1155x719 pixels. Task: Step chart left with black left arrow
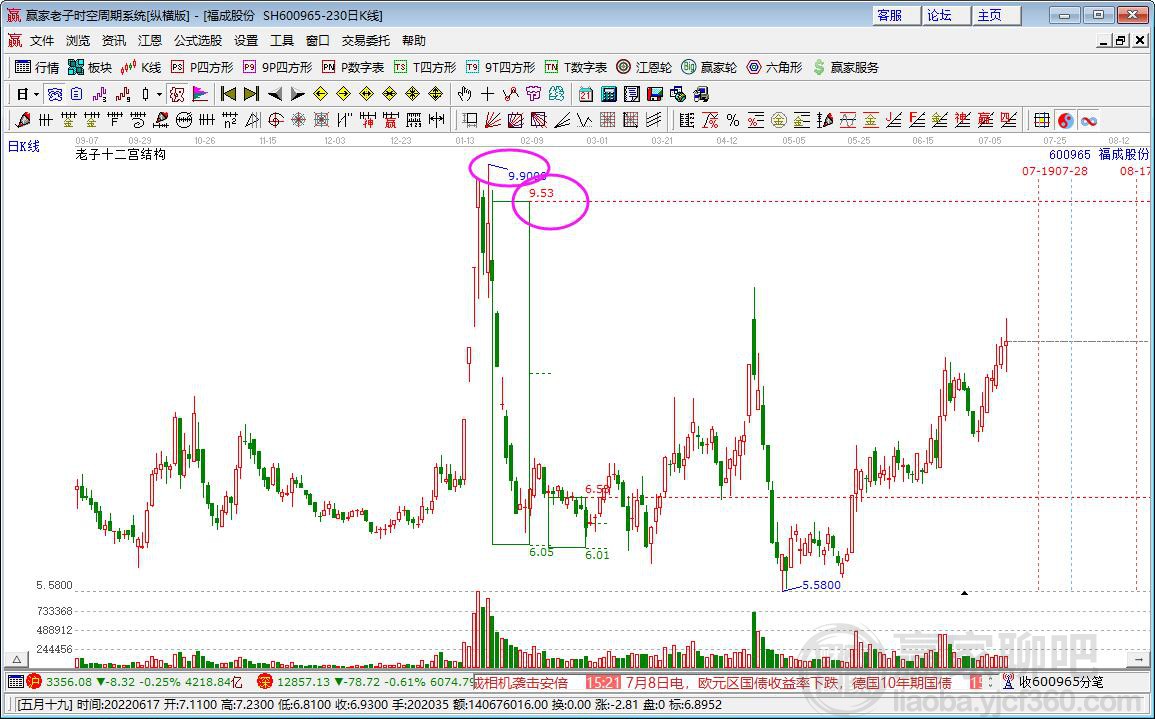275,94
